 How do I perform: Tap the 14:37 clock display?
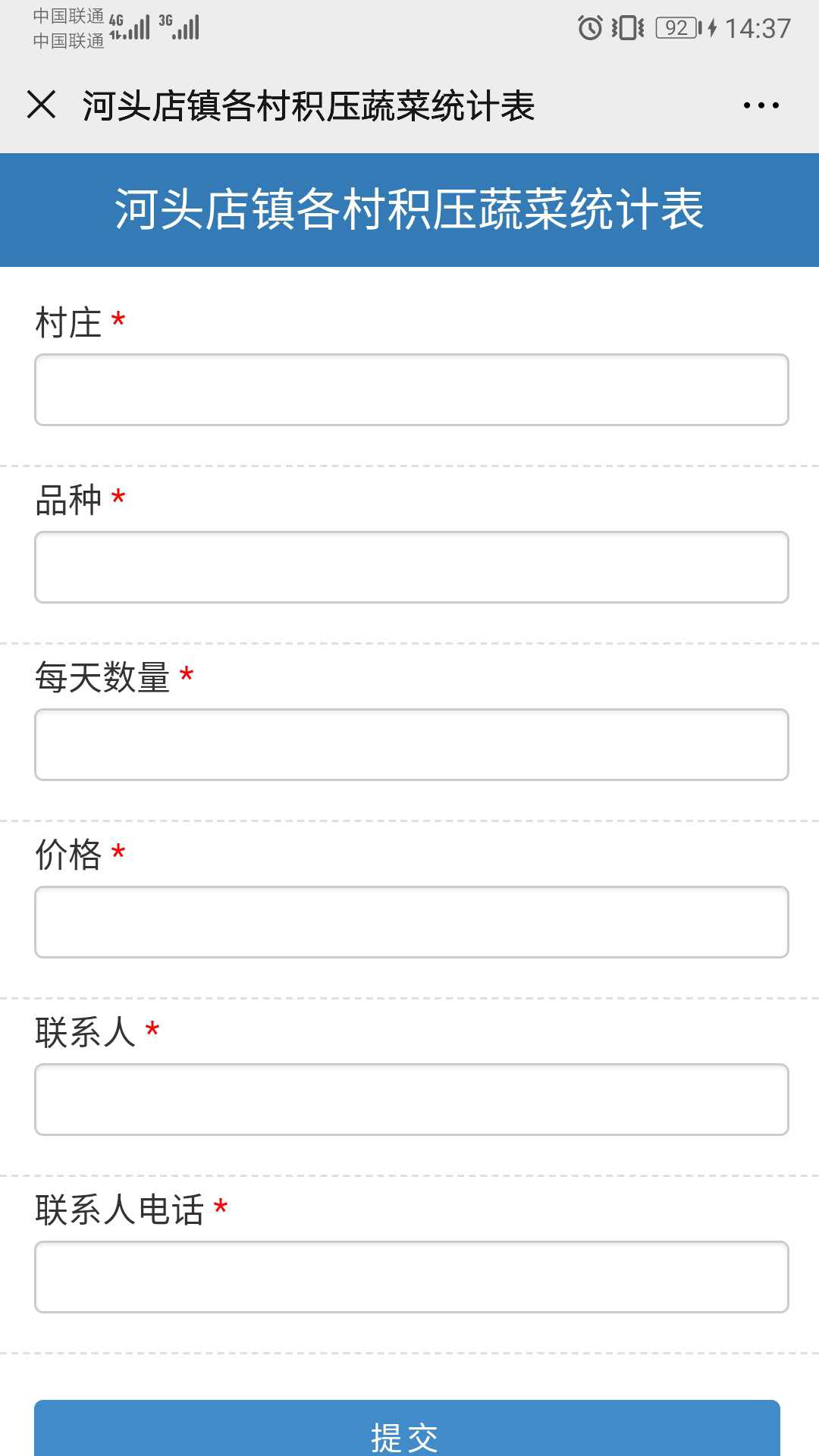[758, 29]
